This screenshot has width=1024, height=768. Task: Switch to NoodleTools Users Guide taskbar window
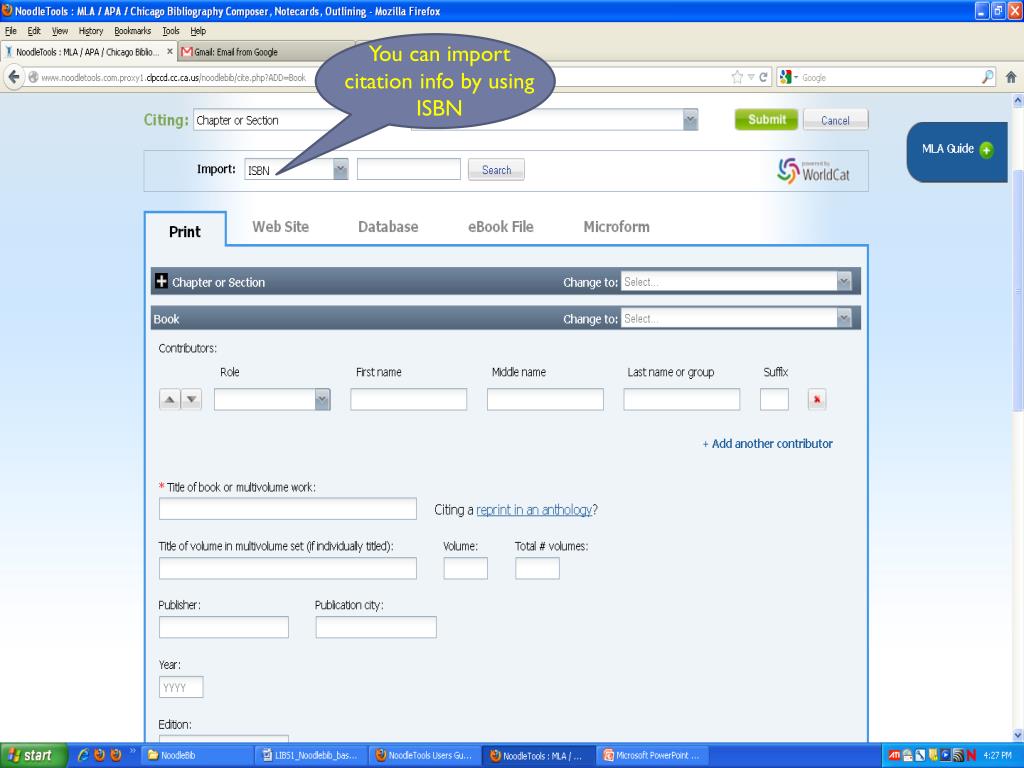pyautogui.click(x=425, y=756)
